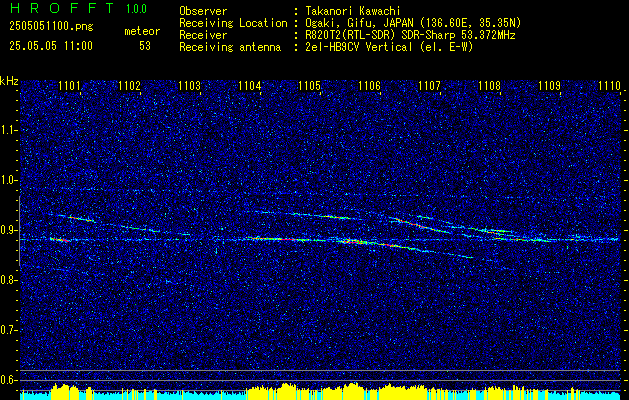Click time marker 1106
This screenshot has width=629, height=400.
pos(369,86)
